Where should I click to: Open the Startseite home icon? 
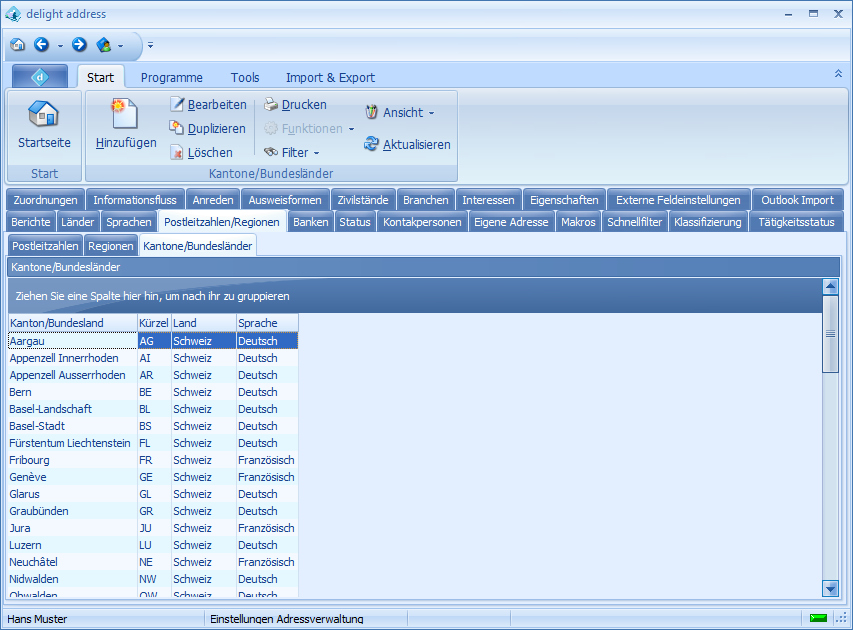[43, 114]
